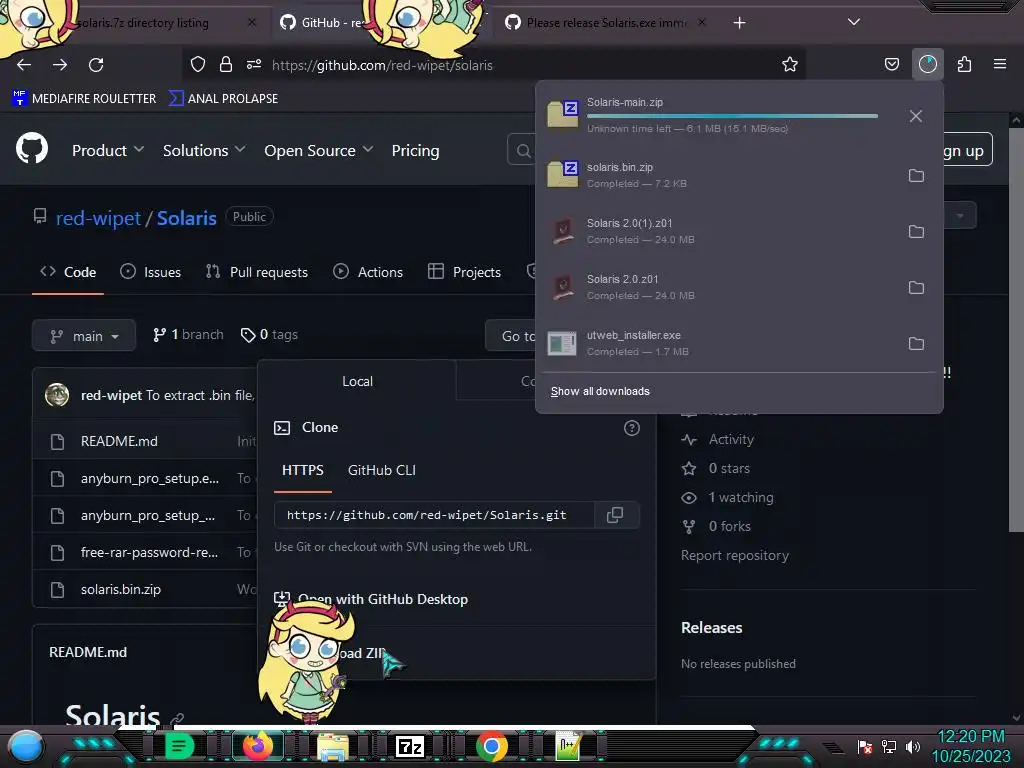This screenshot has width=1024, height=768.
Task: Open the main branch selector dropdown
Action: [84, 336]
